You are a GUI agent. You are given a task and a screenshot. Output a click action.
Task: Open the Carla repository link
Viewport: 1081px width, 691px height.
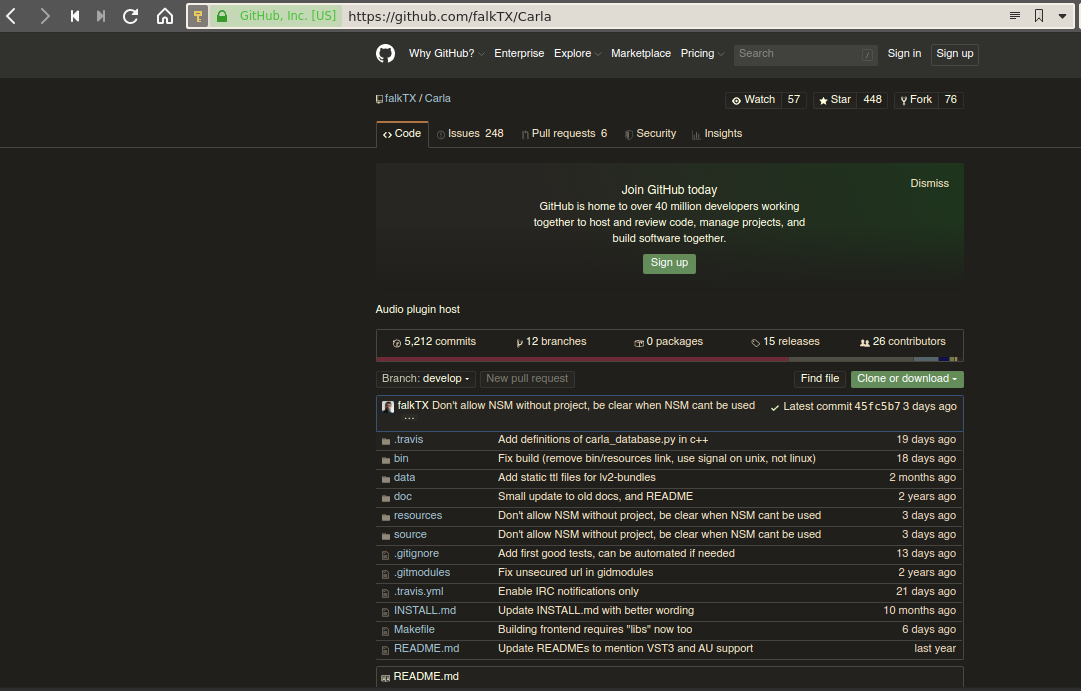pyautogui.click(x=438, y=99)
